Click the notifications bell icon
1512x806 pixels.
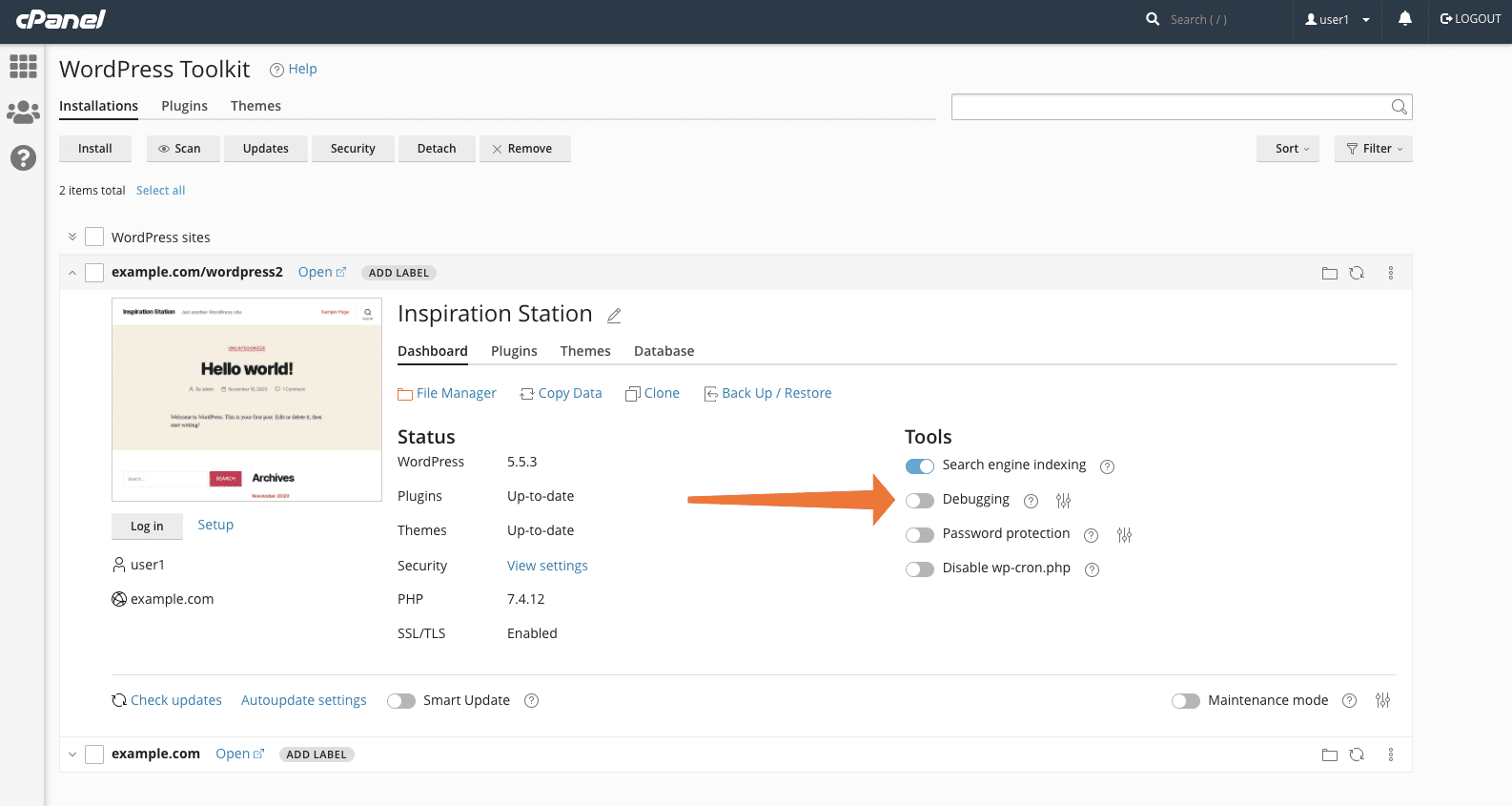pos(1404,19)
